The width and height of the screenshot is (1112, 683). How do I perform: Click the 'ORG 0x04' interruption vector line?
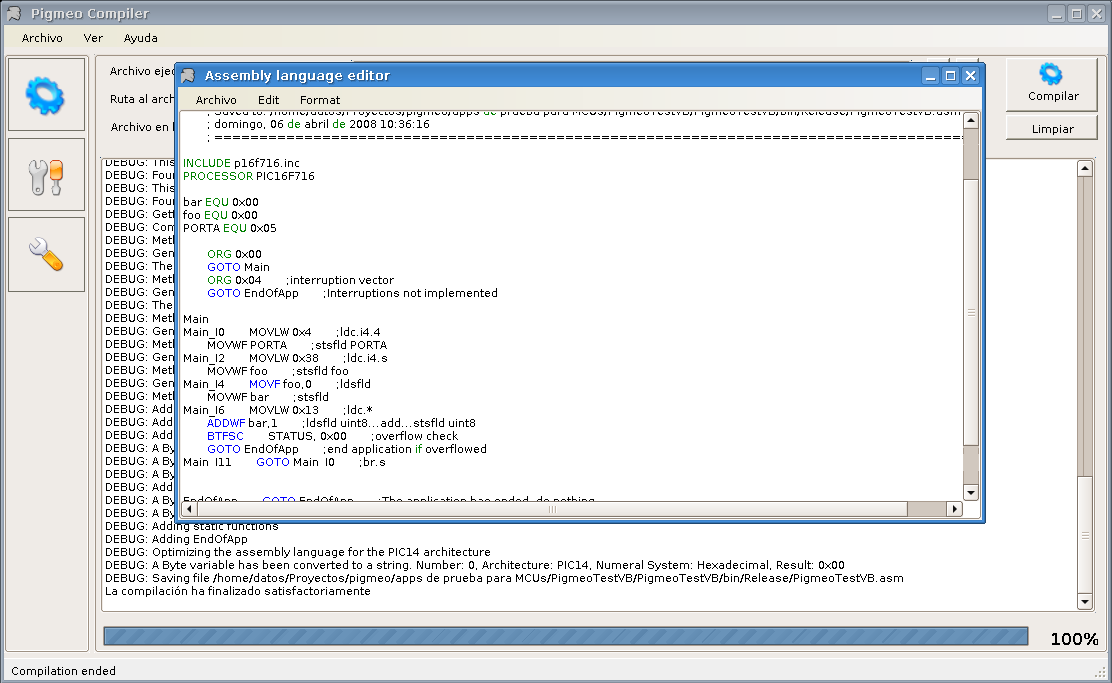[x=300, y=280]
